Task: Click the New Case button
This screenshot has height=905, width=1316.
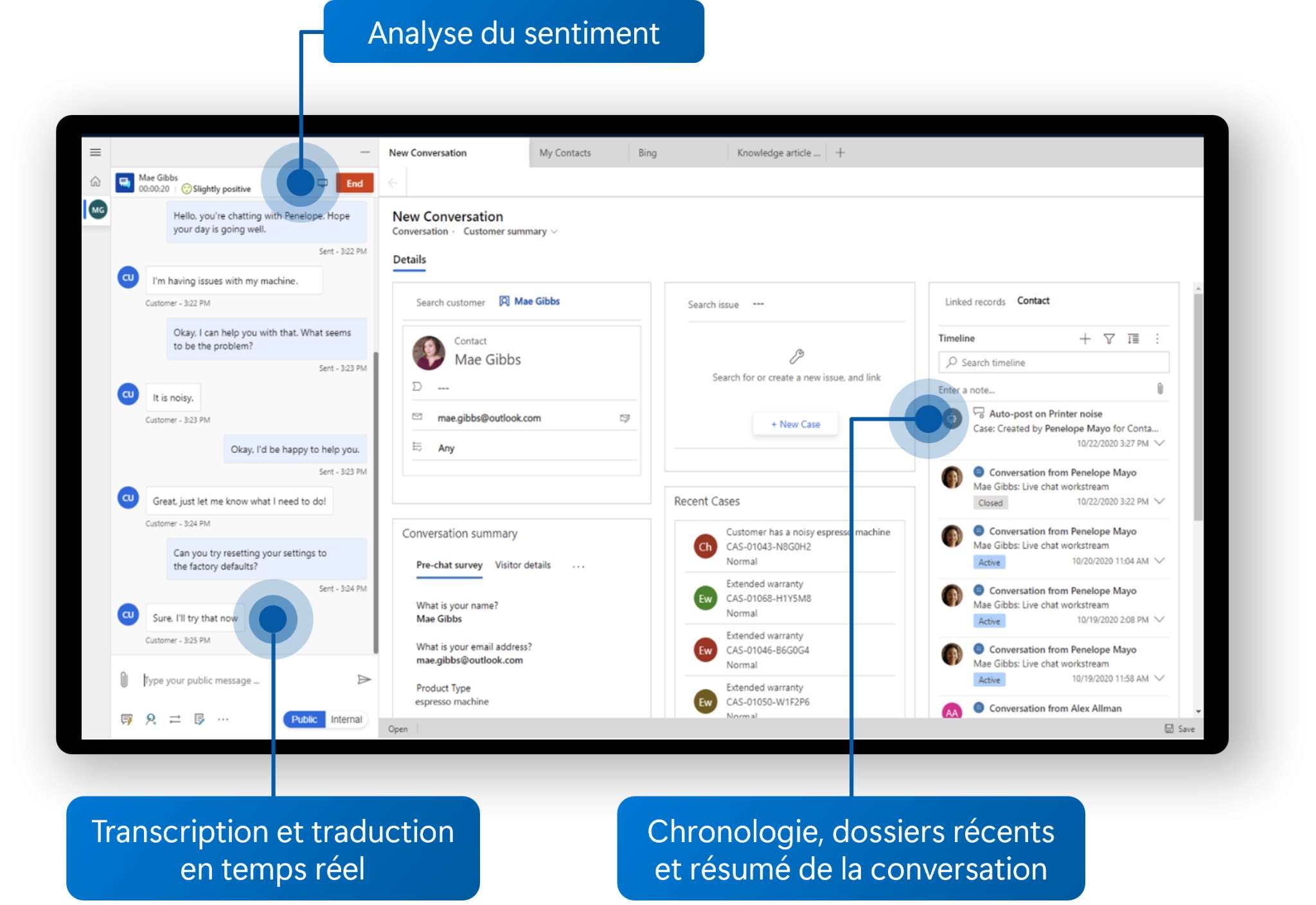Action: click(795, 424)
